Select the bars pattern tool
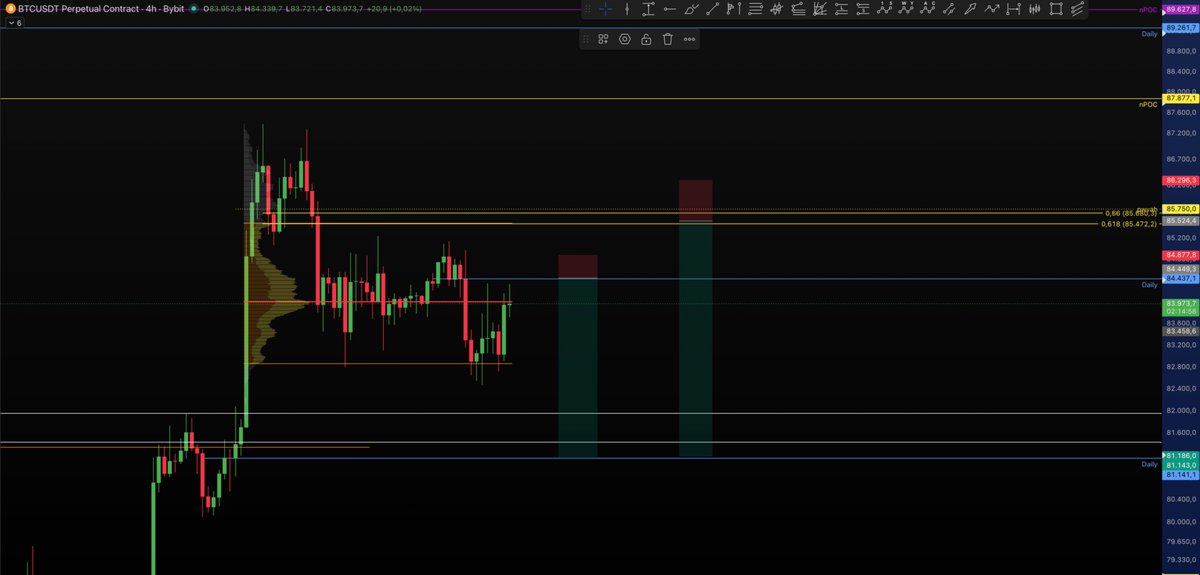Viewport: 1200px width, 575px height. 1034,9
